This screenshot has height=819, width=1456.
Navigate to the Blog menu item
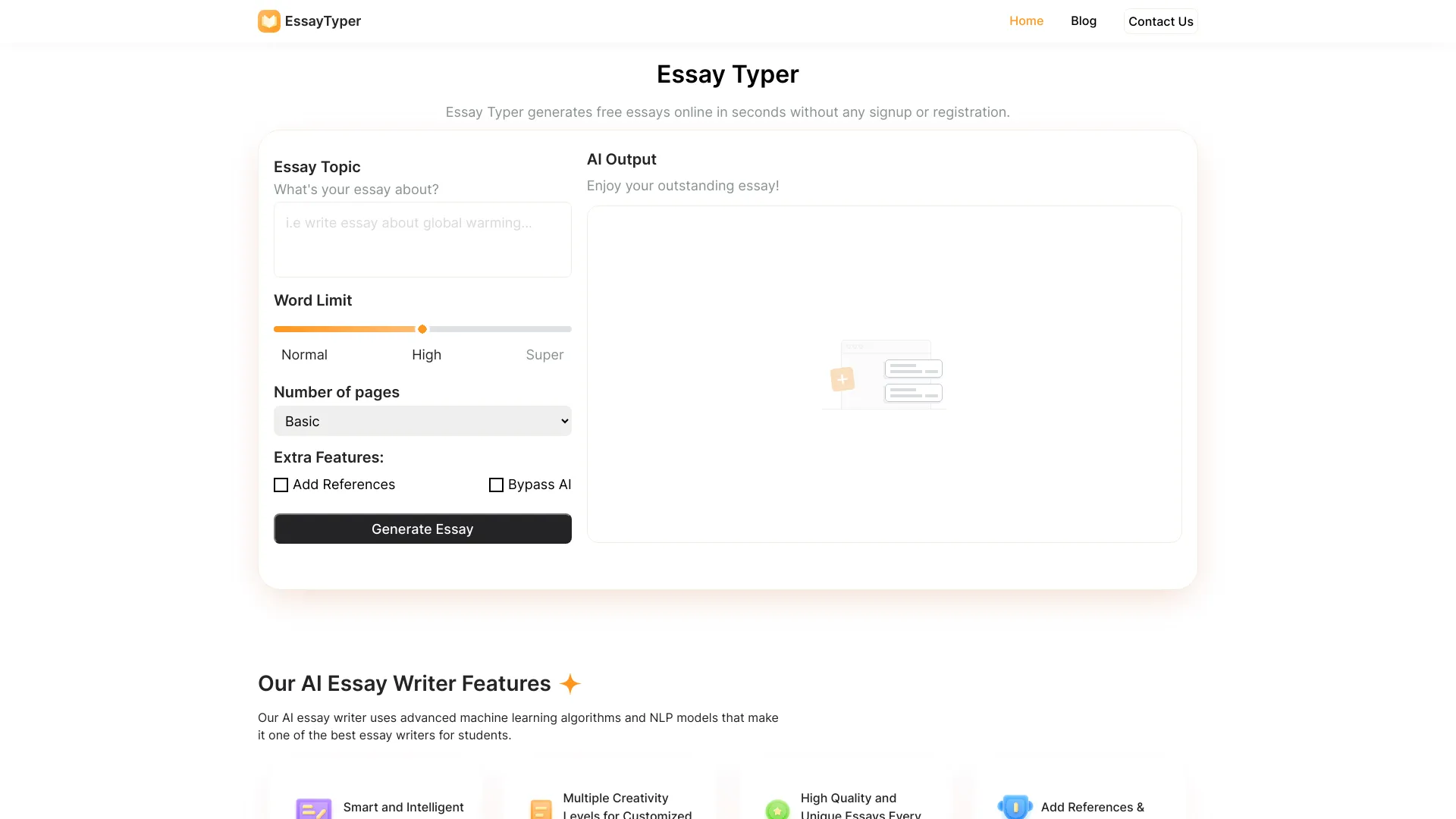click(1083, 20)
